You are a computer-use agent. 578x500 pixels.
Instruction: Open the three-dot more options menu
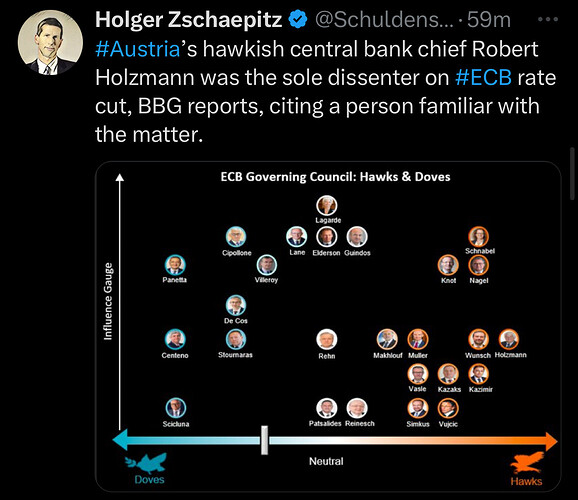(x=548, y=19)
